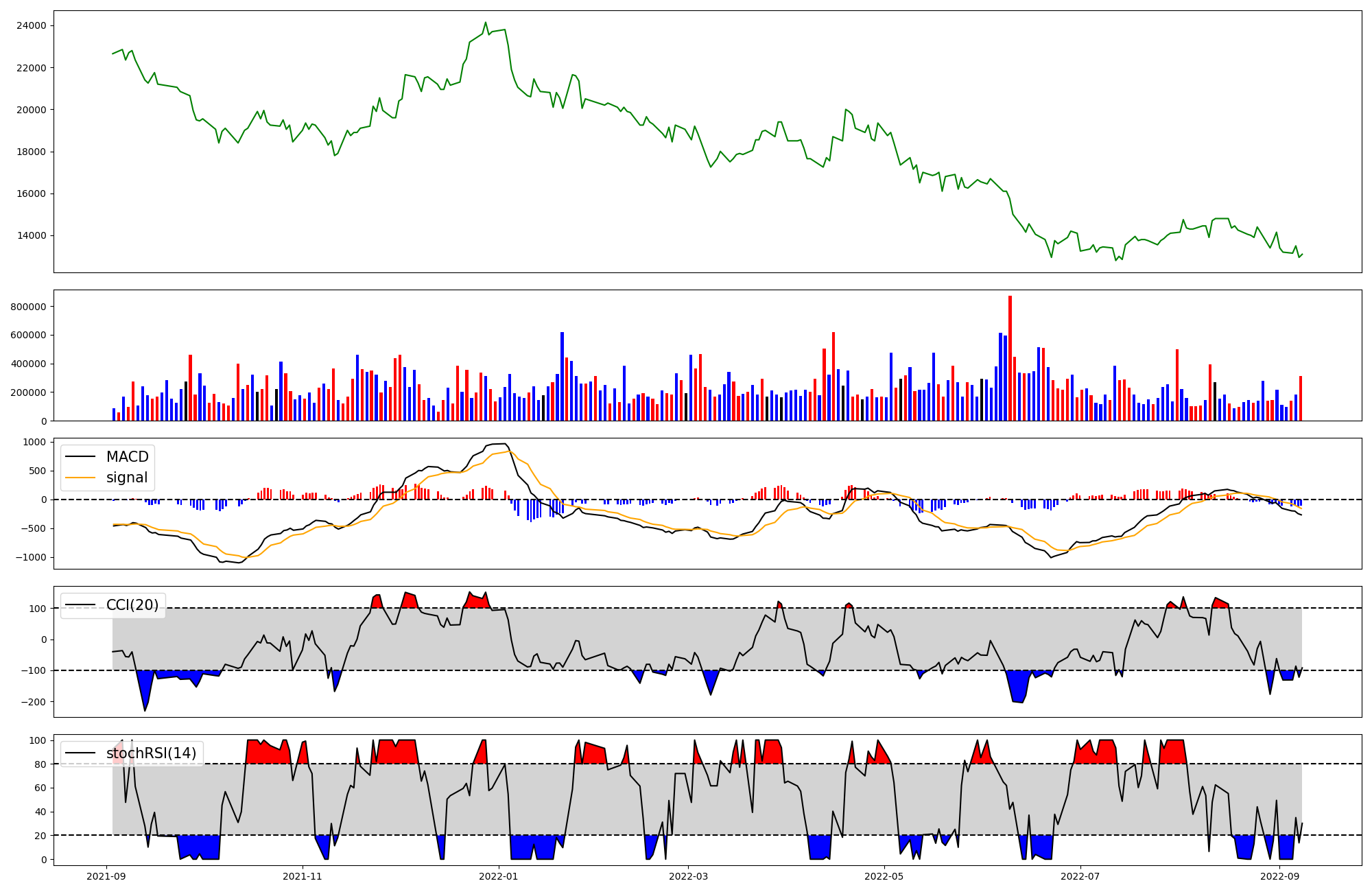The width and height of the screenshot is (1372, 892).
Task: Click the 2022-01 date tick label
Action: (499, 876)
